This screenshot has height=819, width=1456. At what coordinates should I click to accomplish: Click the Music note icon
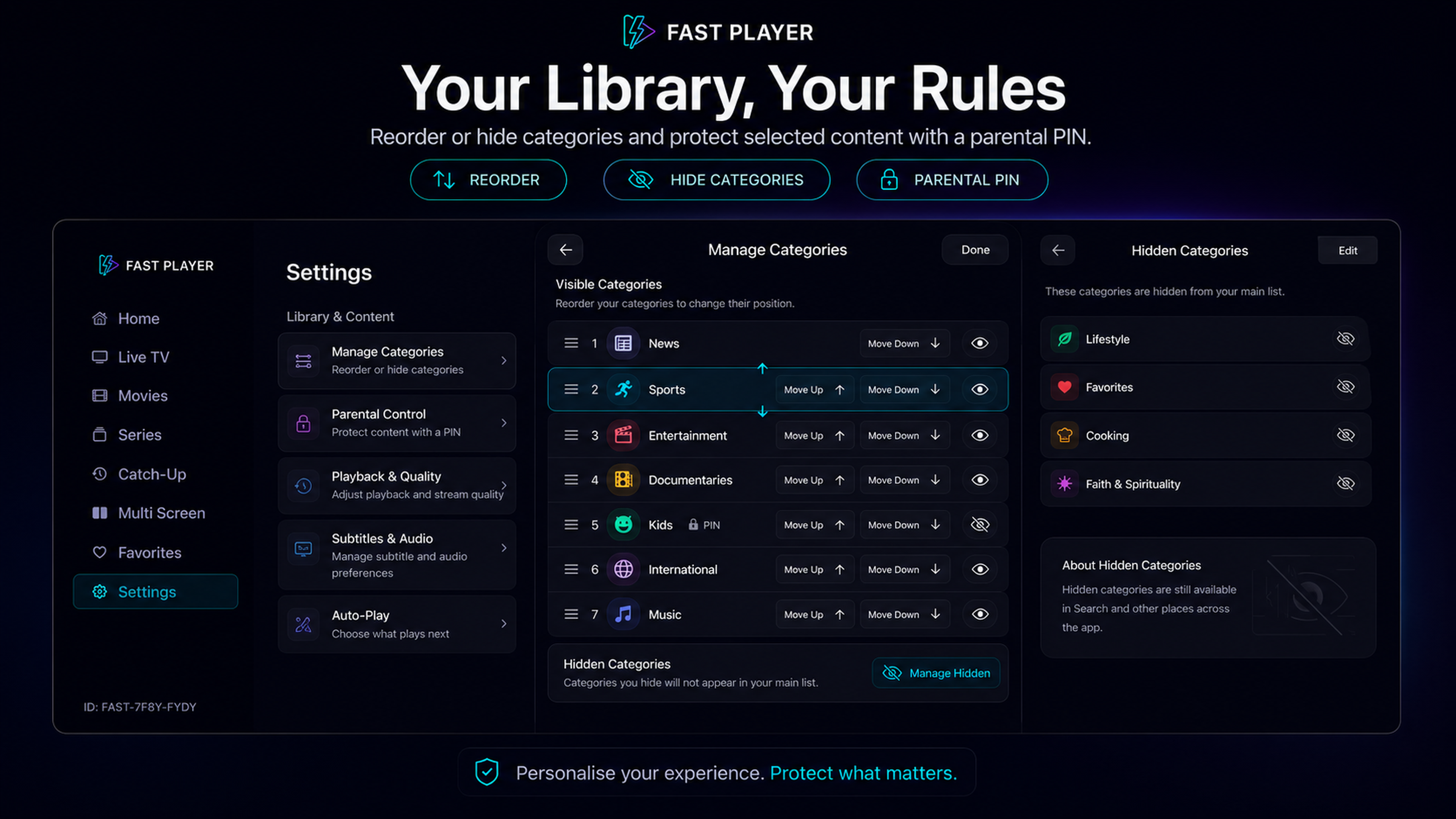pyautogui.click(x=623, y=614)
